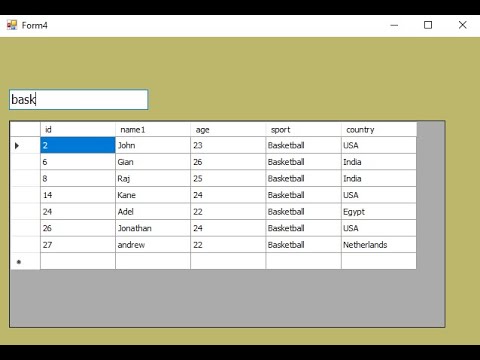Select the name cell 'Kane'
Screen dimensions: 480x360
coord(153,195)
